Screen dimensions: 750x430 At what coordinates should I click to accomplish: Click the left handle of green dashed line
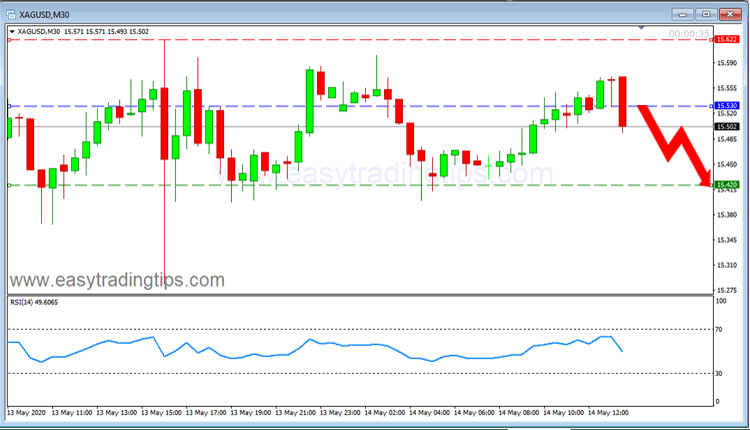tap(9, 185)
